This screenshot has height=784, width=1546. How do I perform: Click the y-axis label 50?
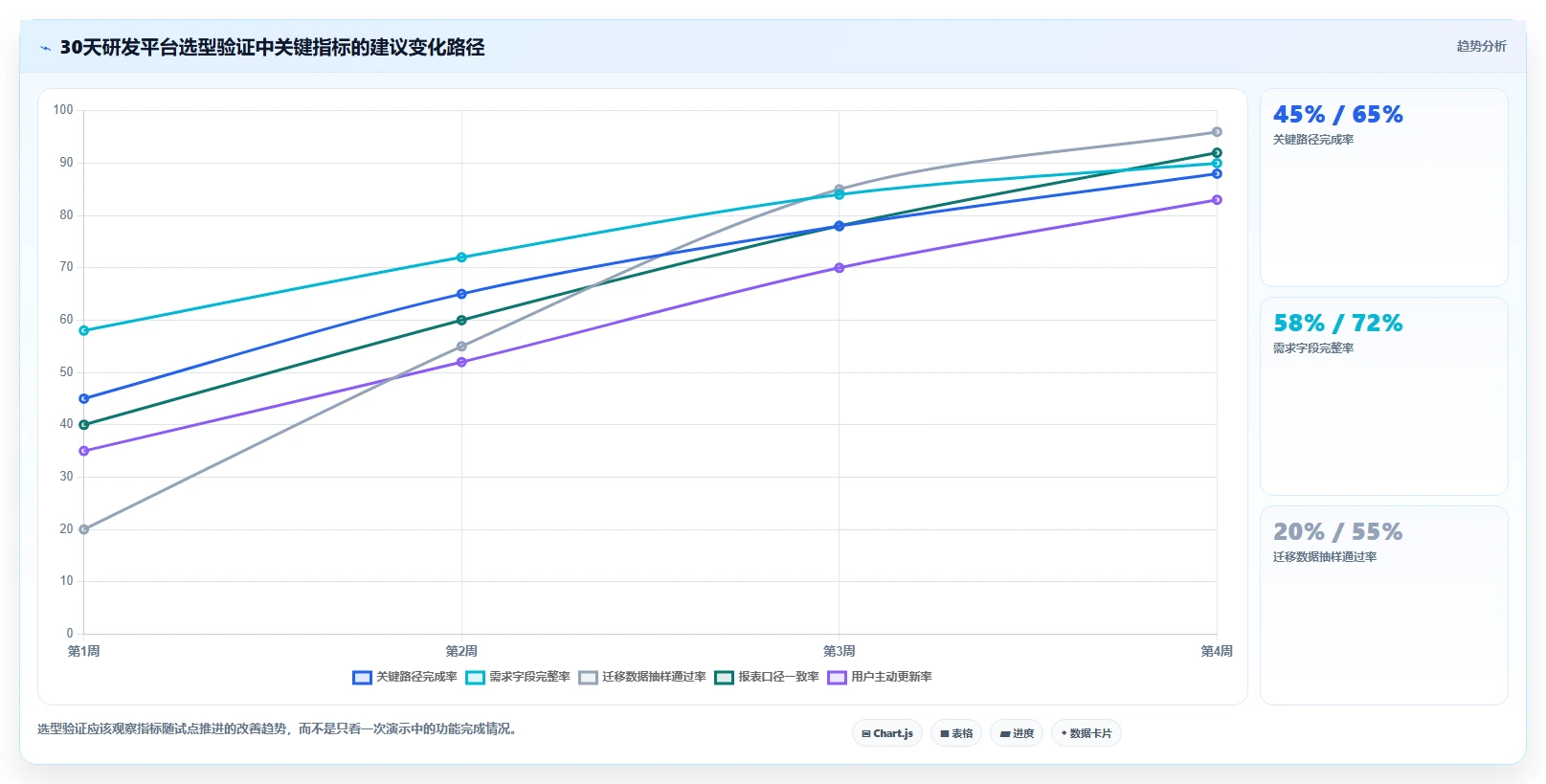pyautogui.click(x=66, y=371)
